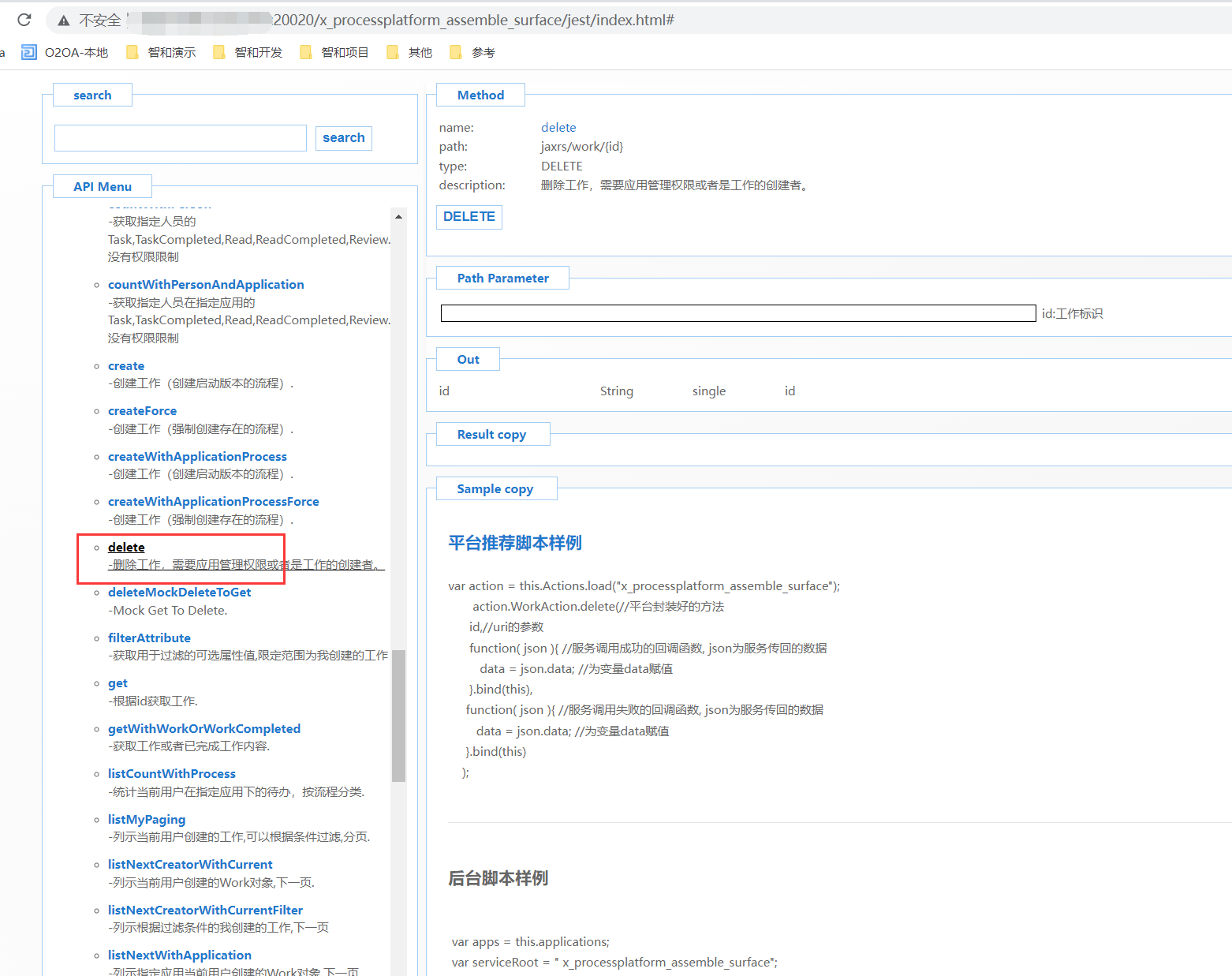Click the Result copy header
The image size is (1232, 976).
coord(492,434)
